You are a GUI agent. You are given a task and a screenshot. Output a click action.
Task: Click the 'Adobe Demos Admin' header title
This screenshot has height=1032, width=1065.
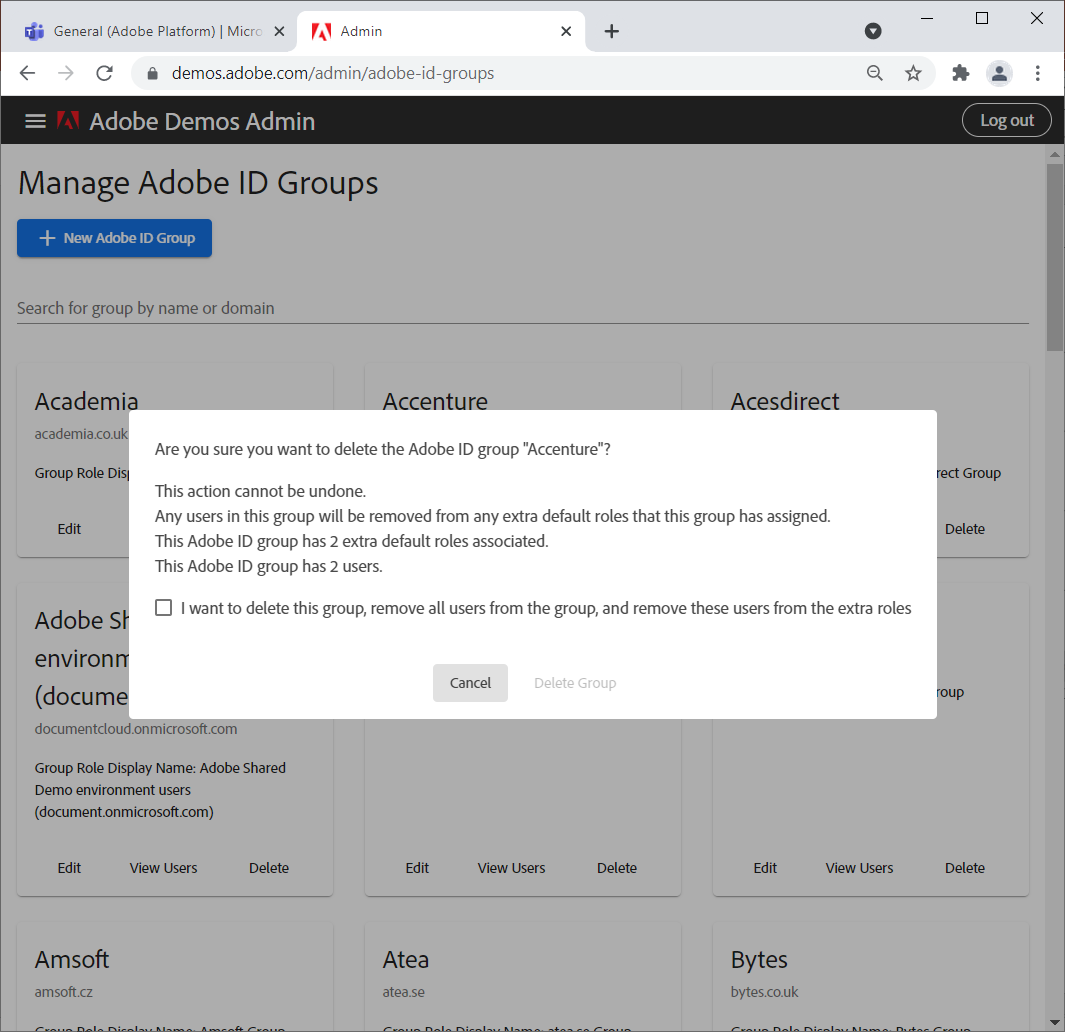202,121
